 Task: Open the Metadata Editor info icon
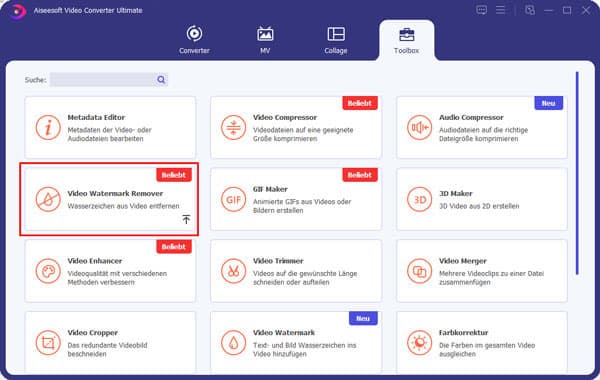48,127
